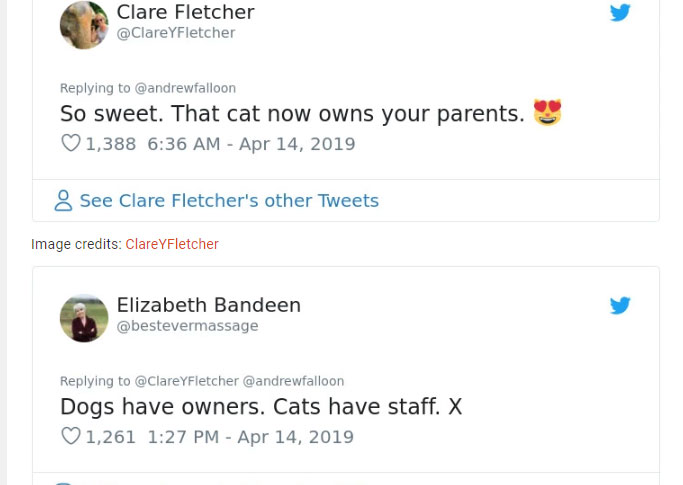Click the 1,261 likes count
This screenshot has height=485, width=683.
click(110, 437)
